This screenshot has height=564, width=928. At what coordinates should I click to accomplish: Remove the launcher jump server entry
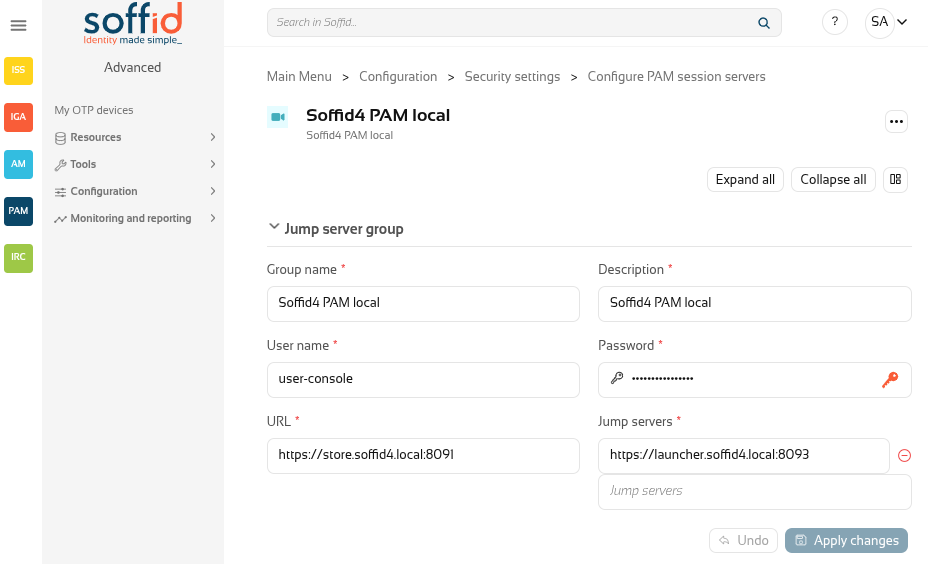click(904, 455)
